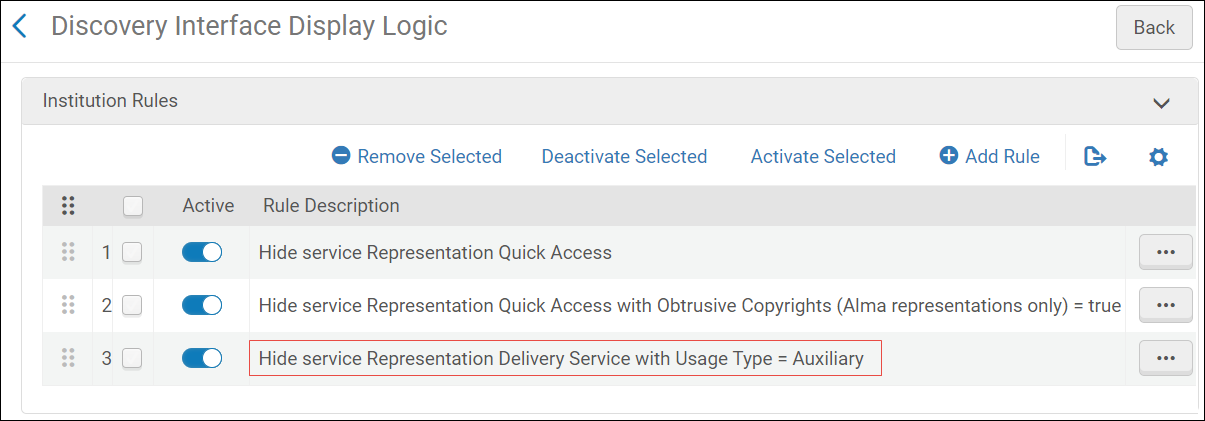The width and height of the screenshot is (1205, 421).
Task: Click Deactivate Selected link
Action: coord(624,156)
